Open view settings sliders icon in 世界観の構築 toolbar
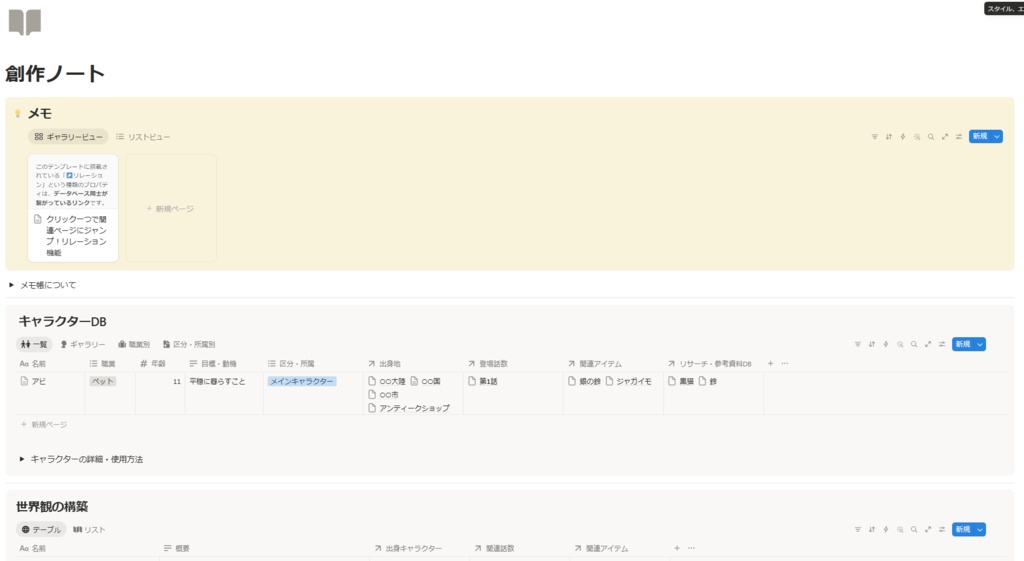 click(x=942, y=530)
